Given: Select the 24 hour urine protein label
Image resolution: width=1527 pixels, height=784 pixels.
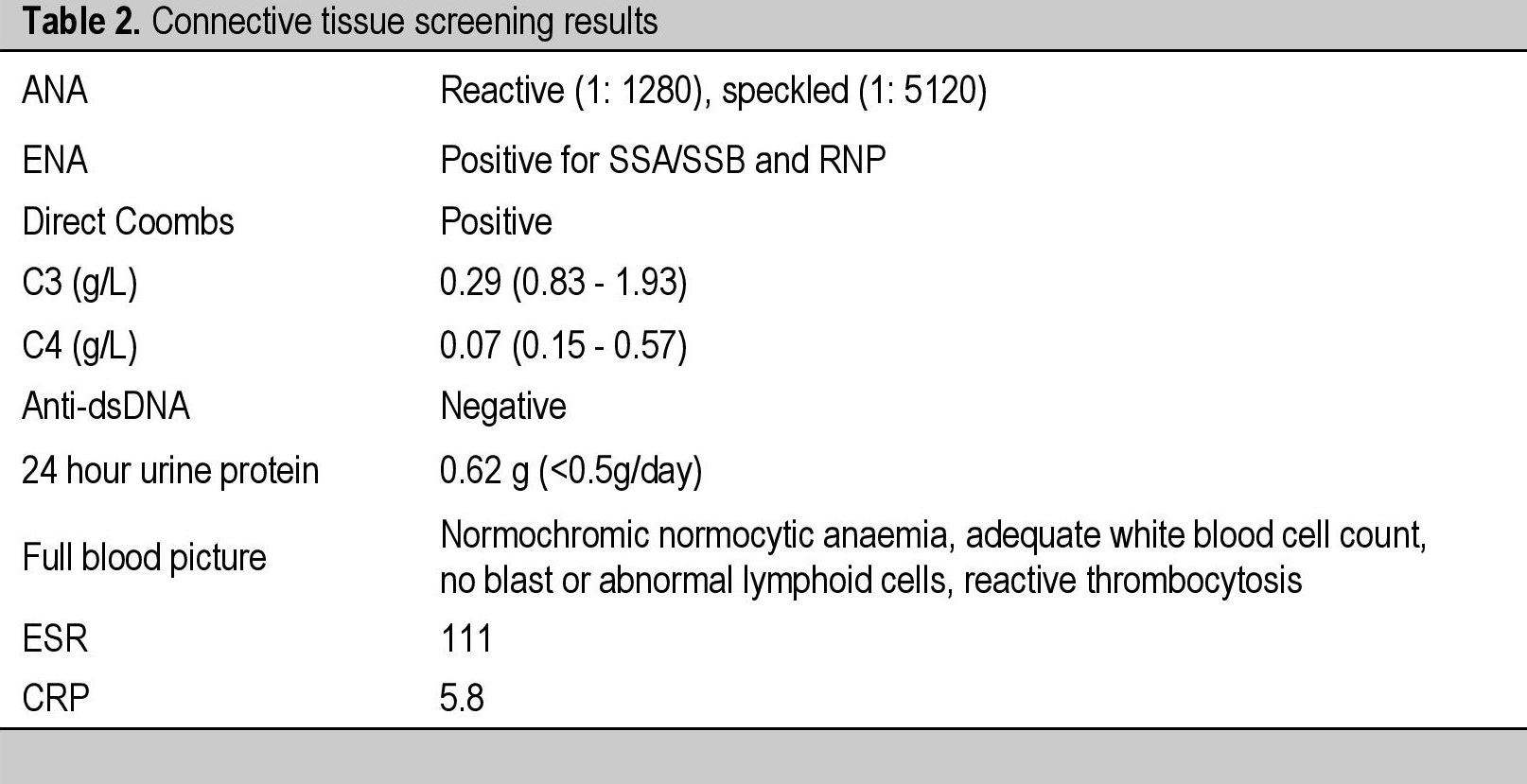Looking at the screenshot, I should (170, 471).
